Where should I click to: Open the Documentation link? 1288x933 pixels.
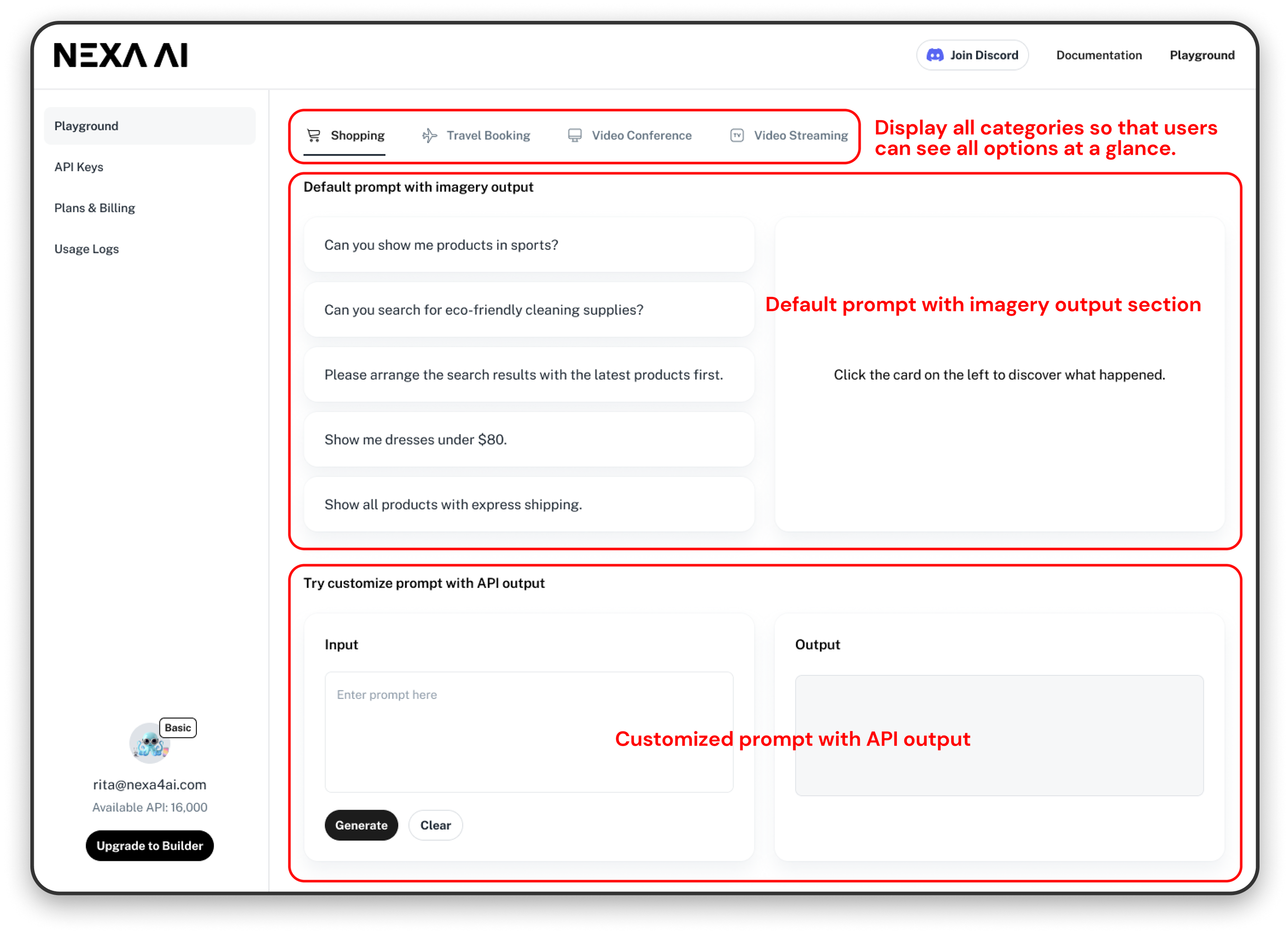[1098, 55]
